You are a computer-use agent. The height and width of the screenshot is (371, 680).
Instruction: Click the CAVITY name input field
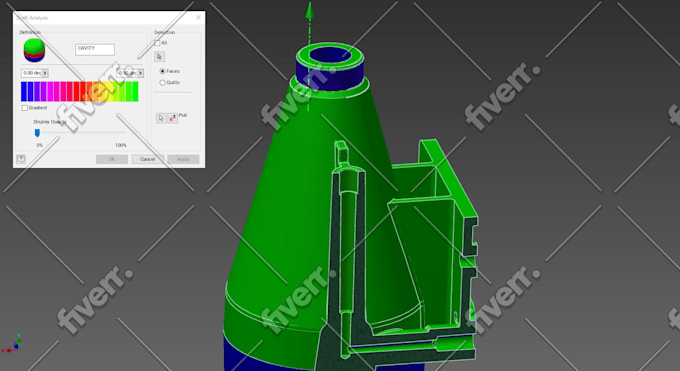point(95,49)
